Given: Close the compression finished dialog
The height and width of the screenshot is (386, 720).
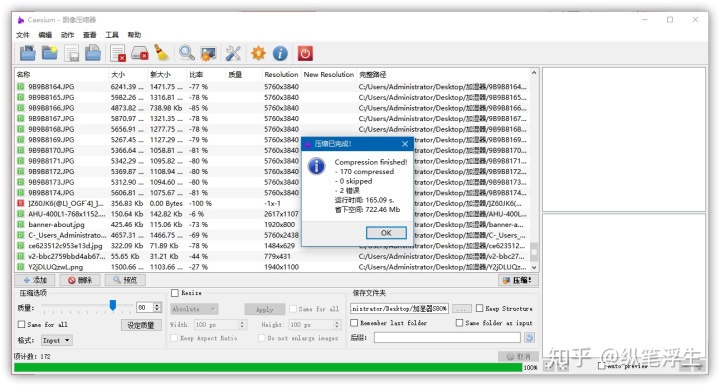Looking at the screenshot, I should point(405,144).
